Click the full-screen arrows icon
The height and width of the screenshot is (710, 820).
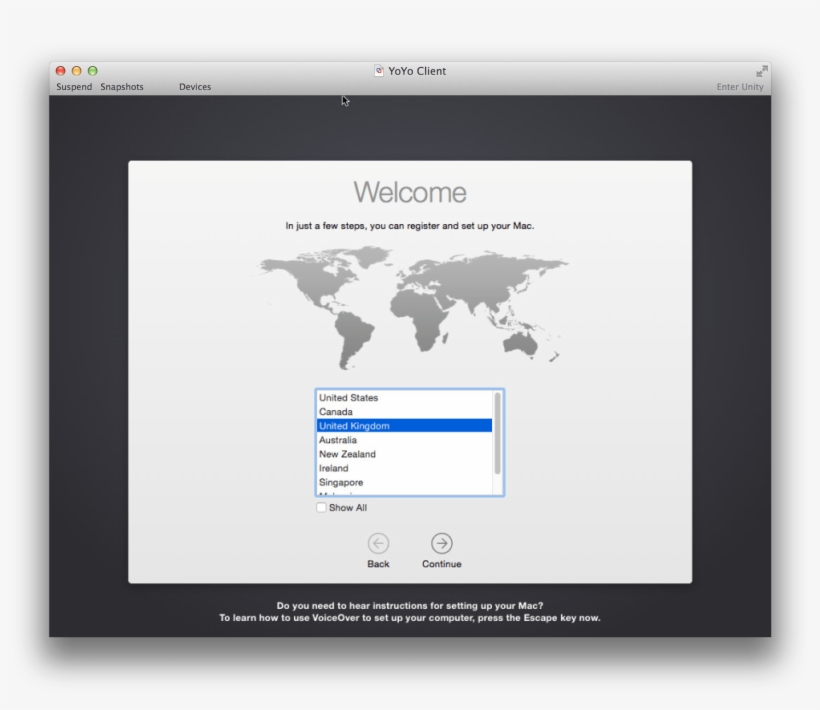(762, 71)
